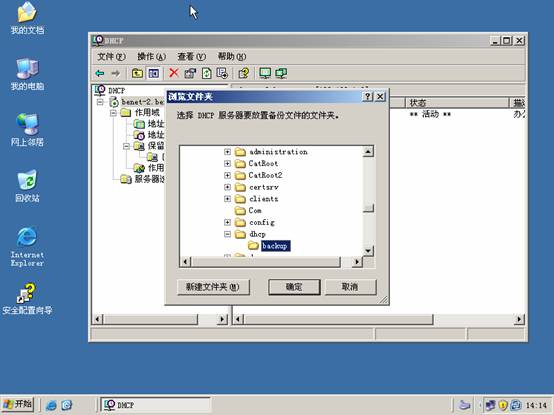Expand the administration folder node
The height and width of the screenshot is (415, 554).
[x=228, y=152]
